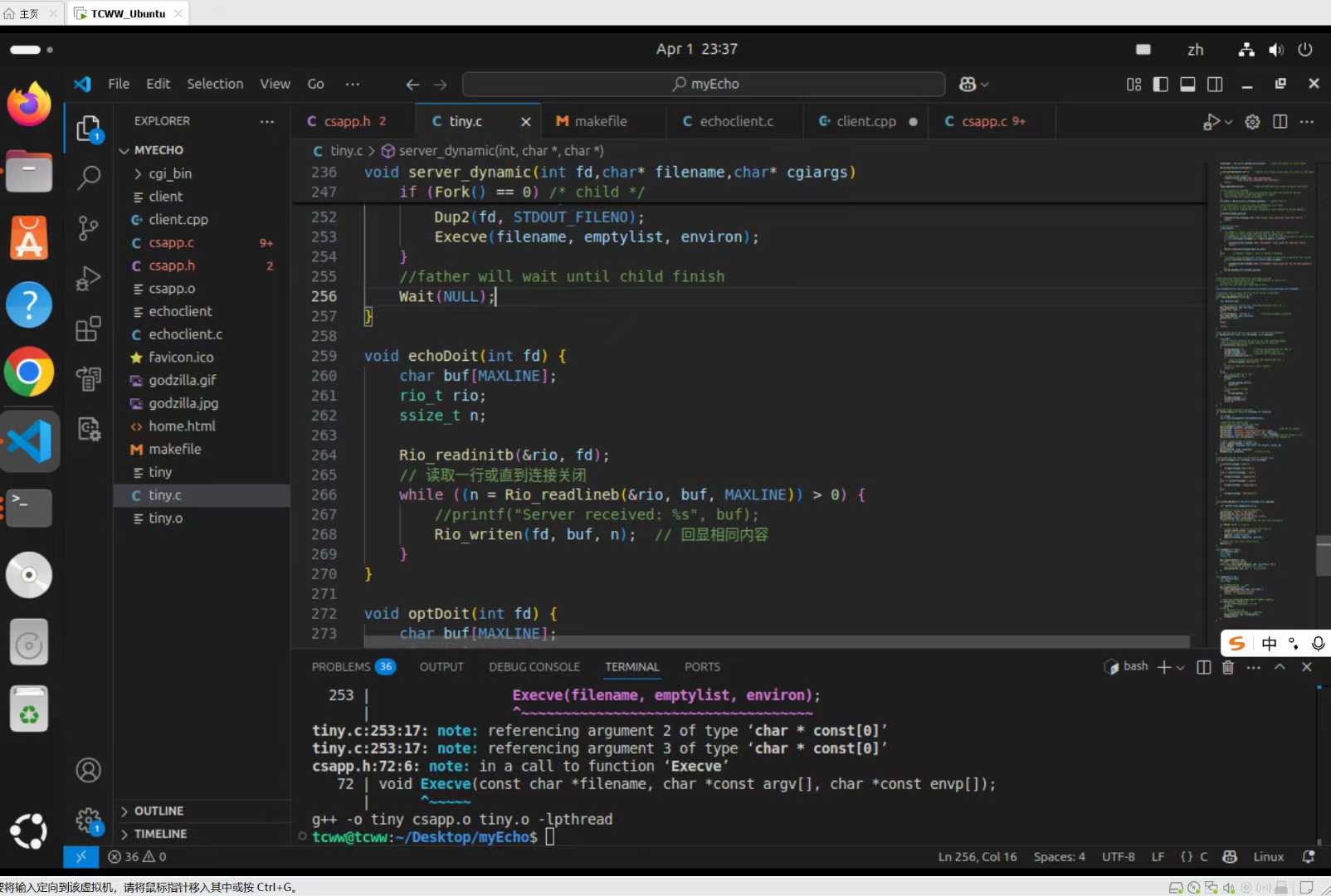Open the Explorer view in activity bar
This screenshot has width=1331, height=896.
88,129
